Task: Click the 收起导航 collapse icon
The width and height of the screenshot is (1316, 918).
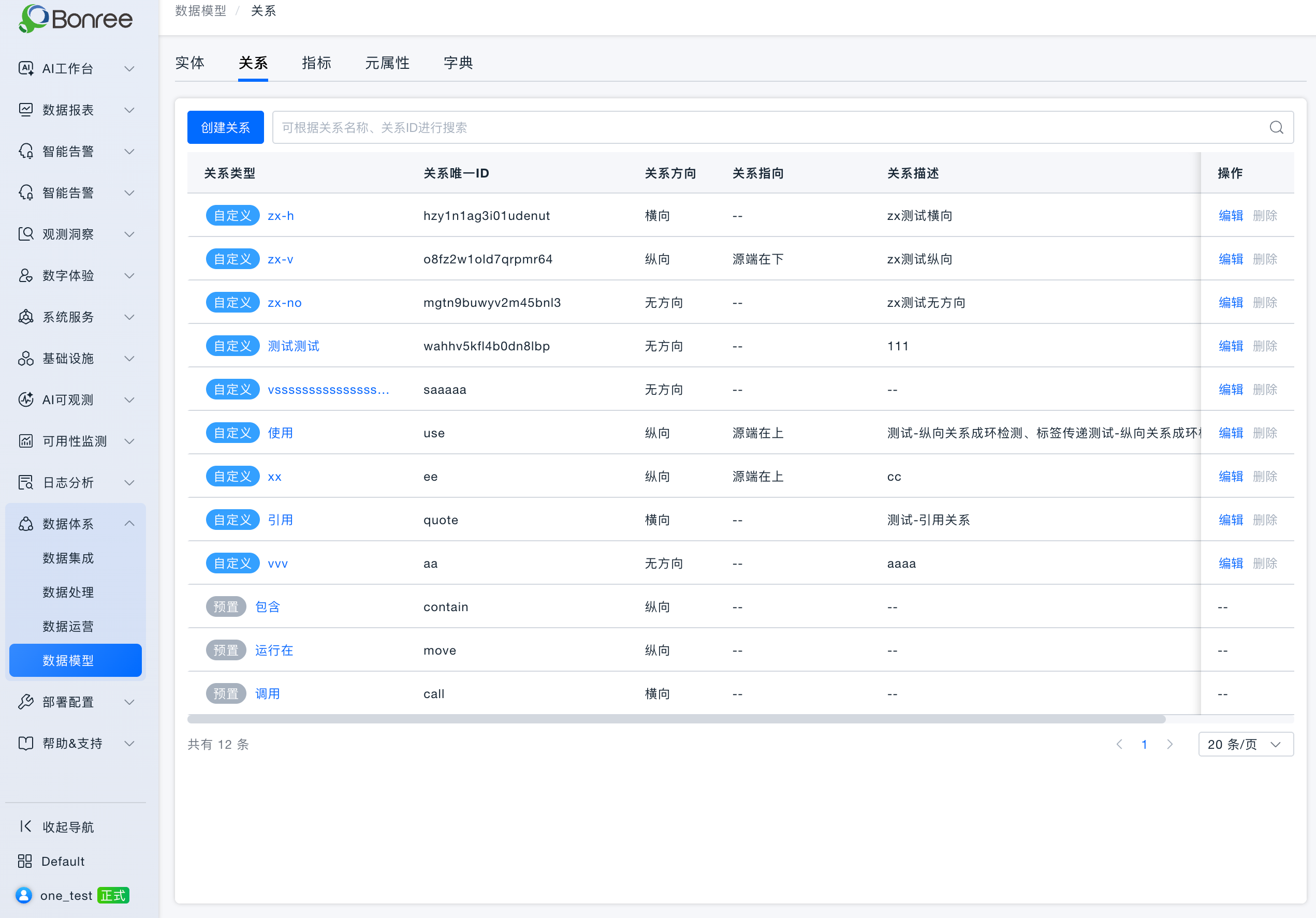Action: [x=26, y=826]
